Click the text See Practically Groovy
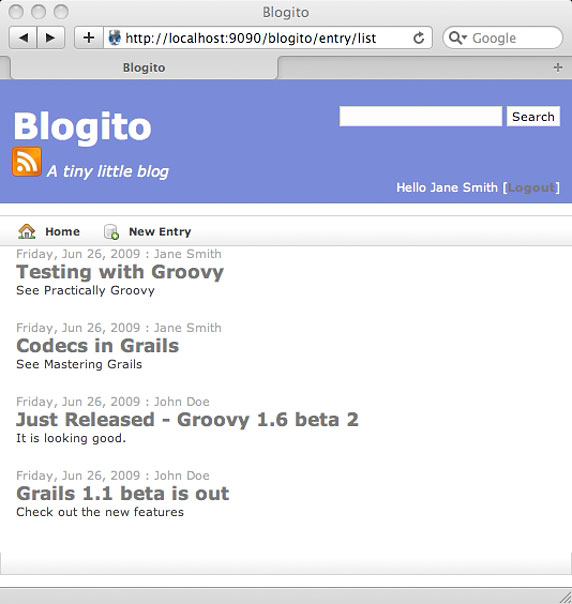572x604 pixels. pos(85,290)
